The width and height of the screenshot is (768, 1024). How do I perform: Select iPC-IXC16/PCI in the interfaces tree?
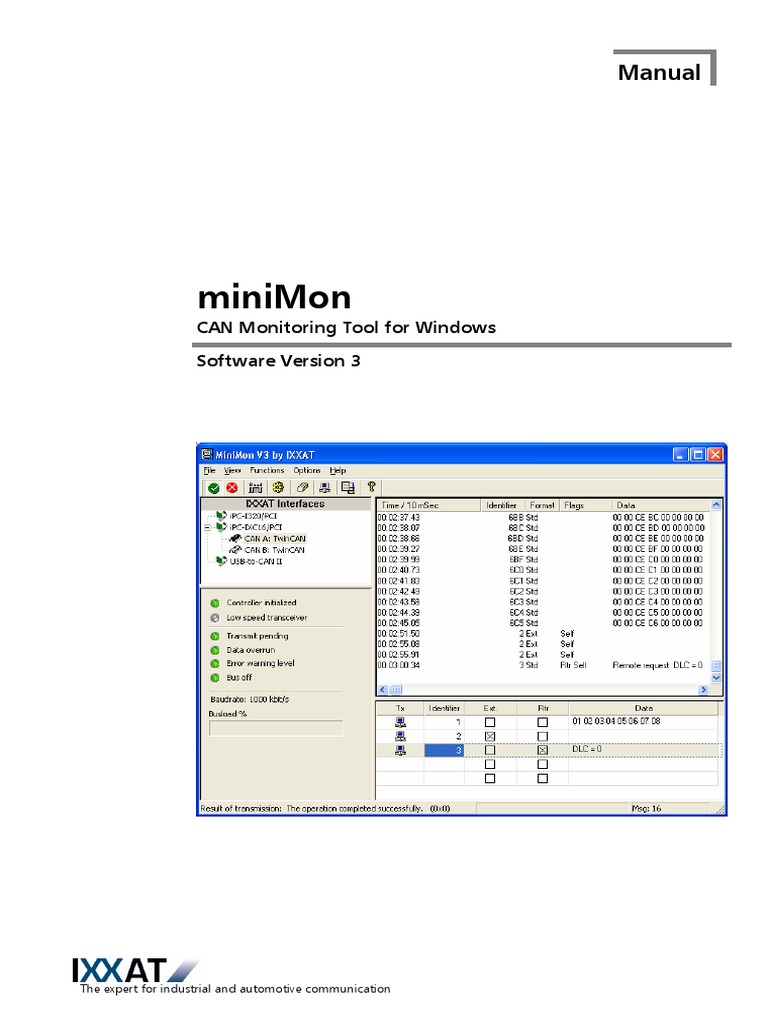click(256, 527)
